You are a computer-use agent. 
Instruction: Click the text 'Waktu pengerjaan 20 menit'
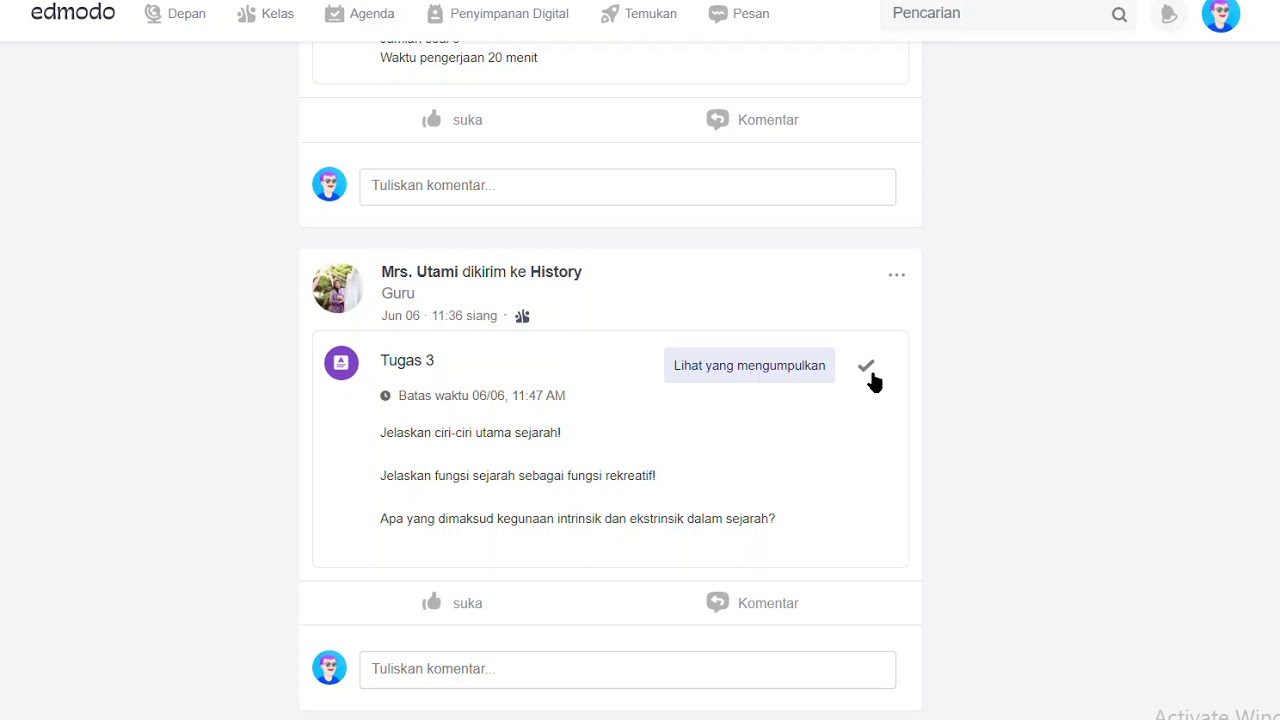pyautogui.click(x=459, y=58)
